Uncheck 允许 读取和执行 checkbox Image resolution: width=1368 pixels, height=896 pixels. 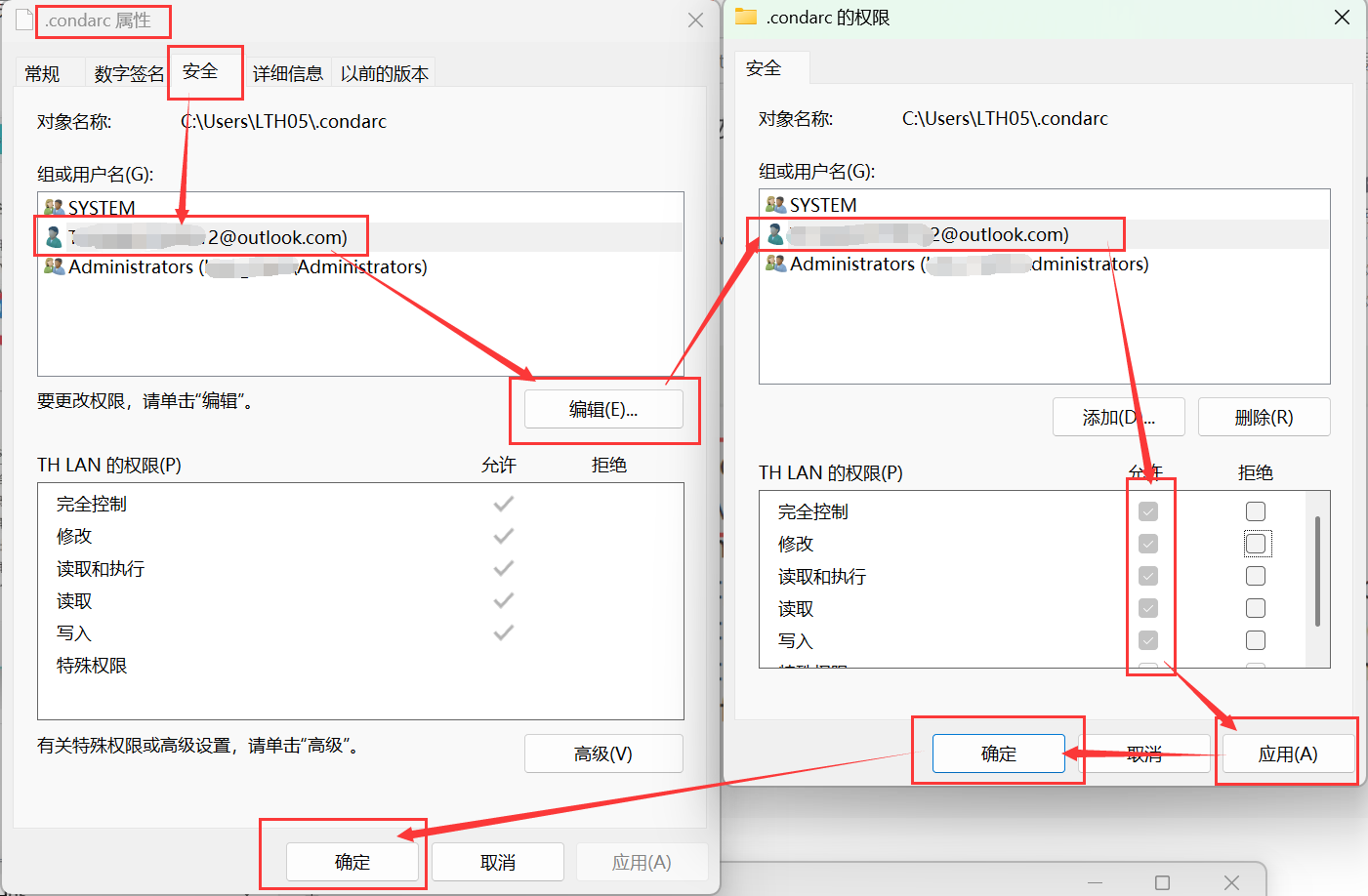(1148, 576)
